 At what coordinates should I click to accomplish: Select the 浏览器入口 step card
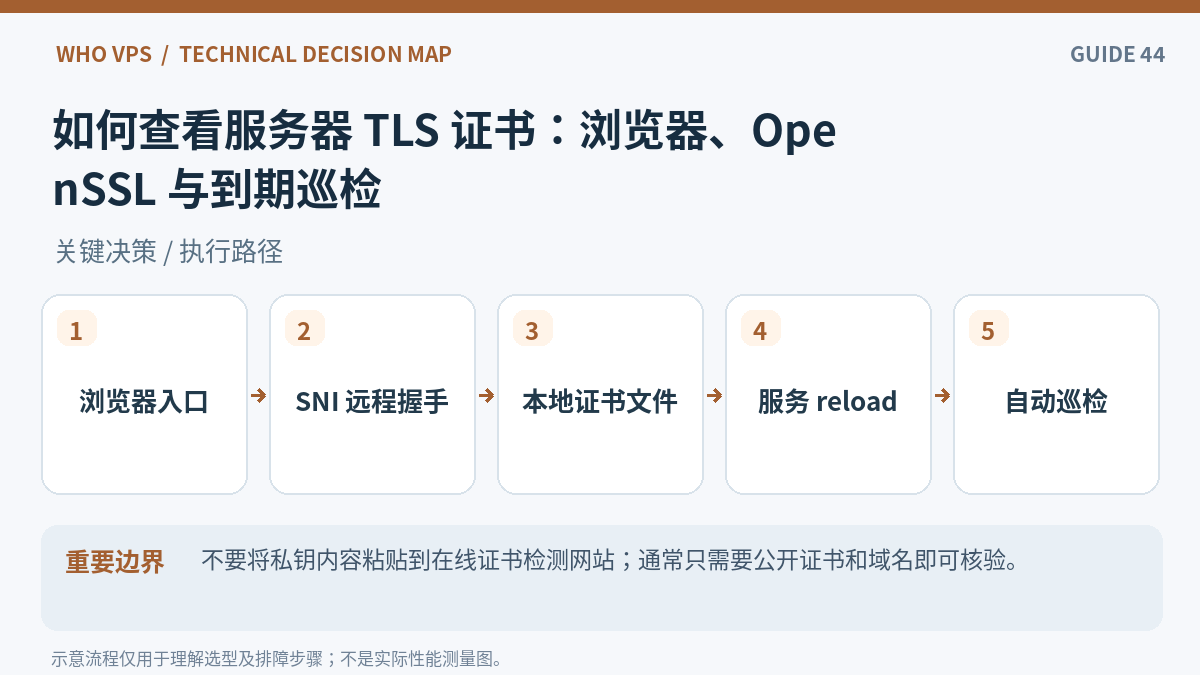click(x=144, y=394)
